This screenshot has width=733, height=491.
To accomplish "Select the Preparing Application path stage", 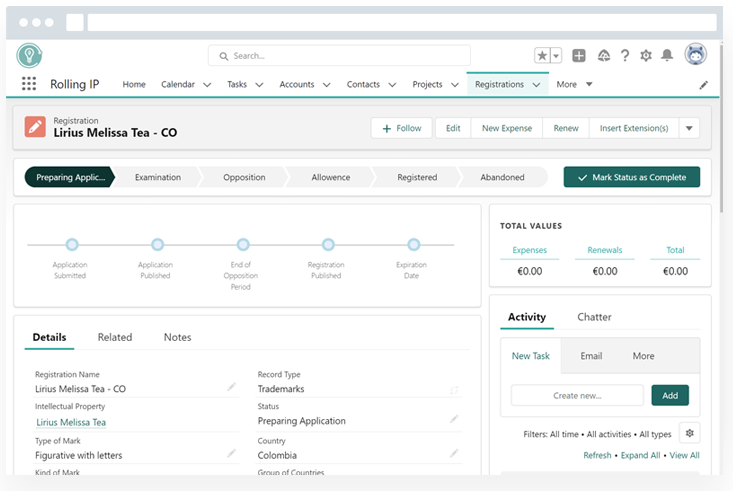I will pyautogui.click(x=70, y=177).
